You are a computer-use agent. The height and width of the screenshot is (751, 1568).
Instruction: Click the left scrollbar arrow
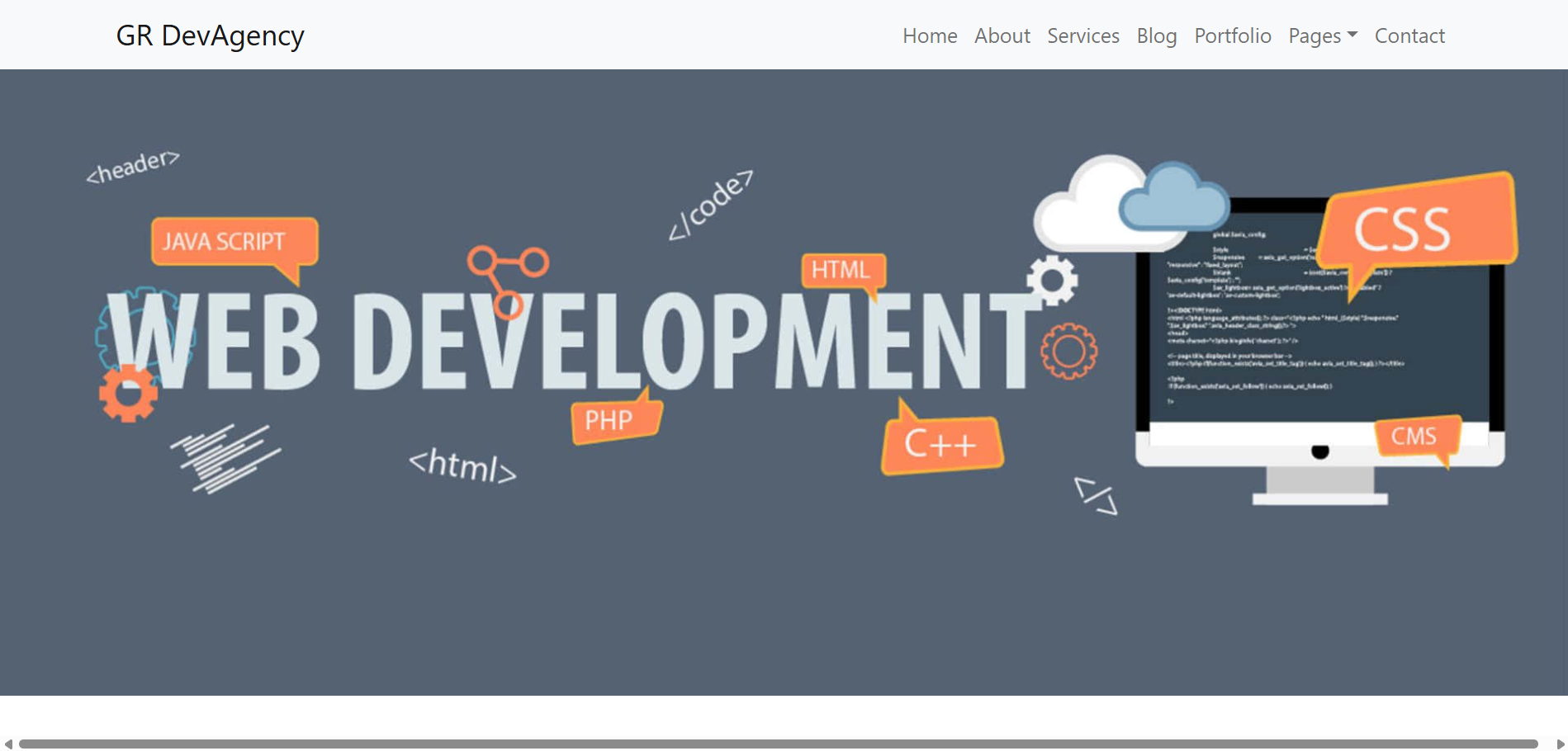pyautogui.click(x=8, y=744)
